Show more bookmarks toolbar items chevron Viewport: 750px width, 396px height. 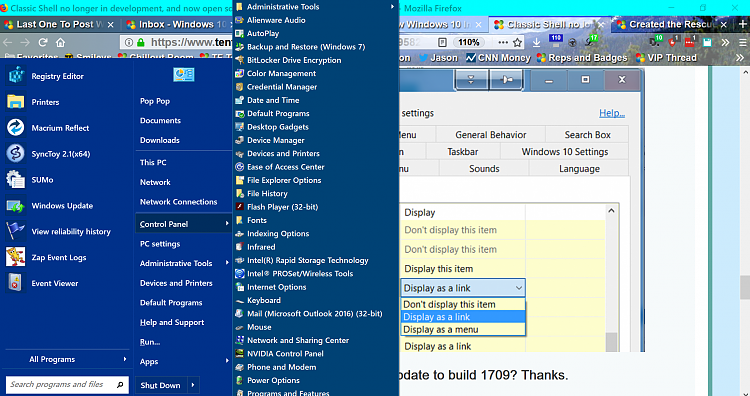tap(740, 58)
